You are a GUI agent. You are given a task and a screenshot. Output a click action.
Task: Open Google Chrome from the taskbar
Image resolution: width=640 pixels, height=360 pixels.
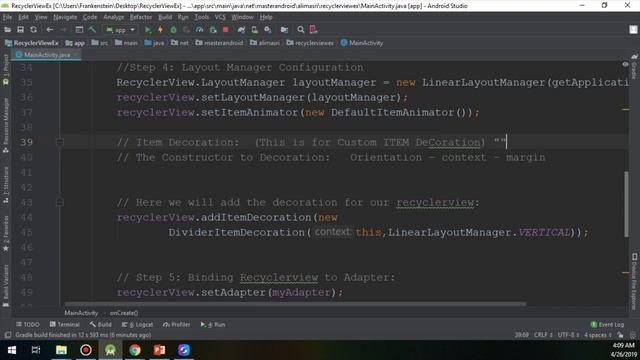pyautogui.click(x=135, y=350)
